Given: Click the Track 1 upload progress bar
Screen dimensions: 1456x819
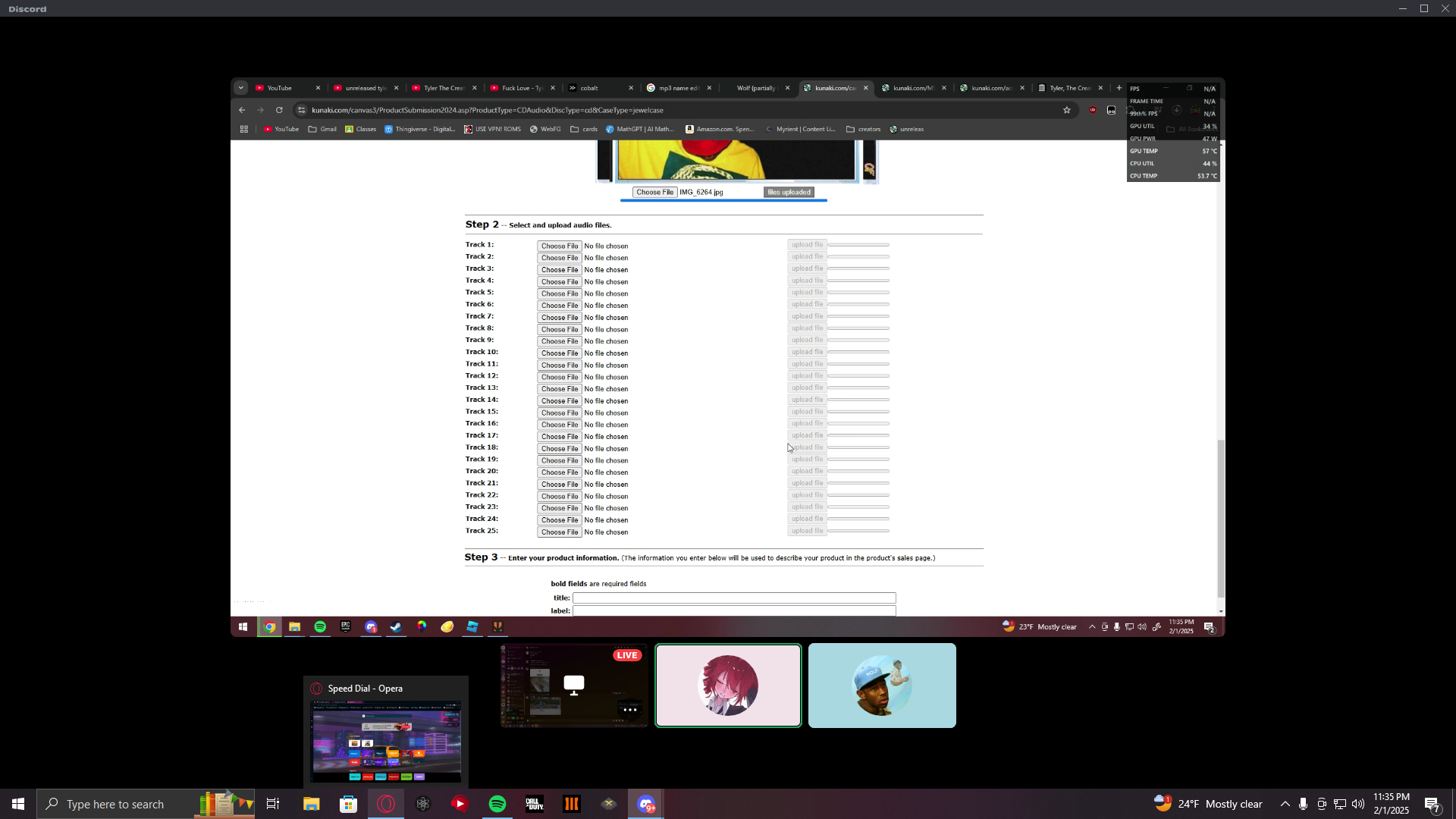Looking at the screenshot, I should [x=858, y=245].
